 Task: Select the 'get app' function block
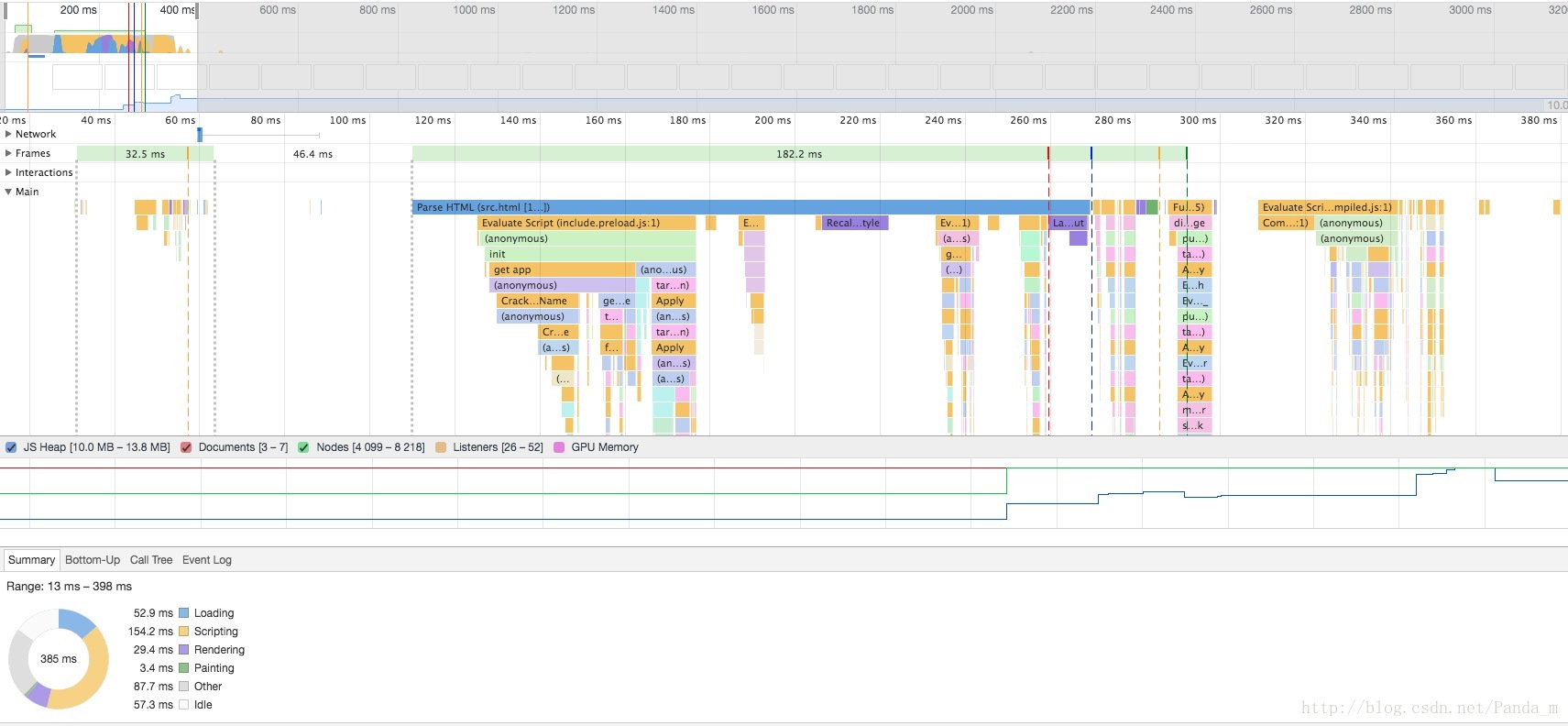(562, 269)
